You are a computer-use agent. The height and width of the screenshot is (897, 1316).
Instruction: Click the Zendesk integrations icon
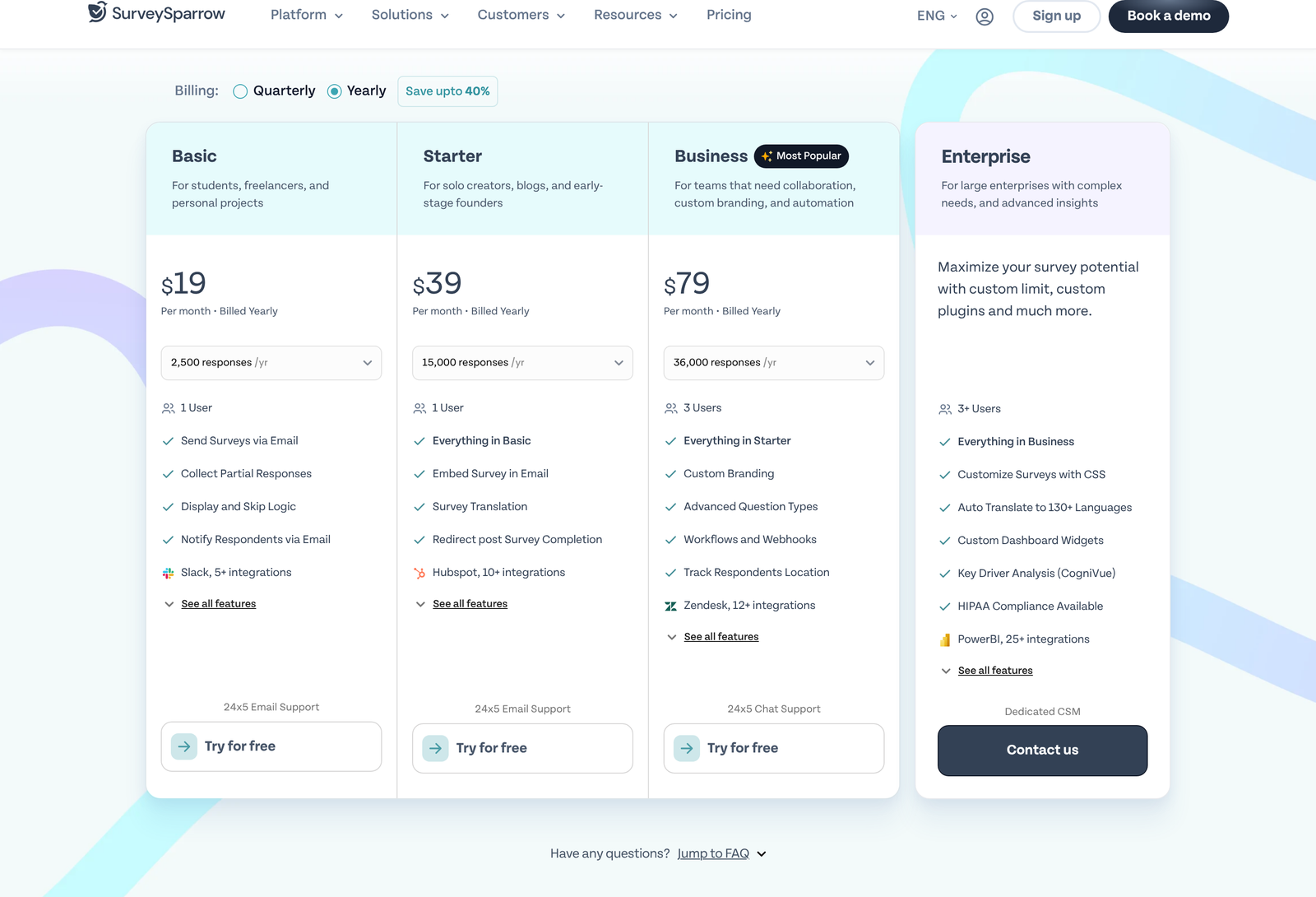click(671, 606)
